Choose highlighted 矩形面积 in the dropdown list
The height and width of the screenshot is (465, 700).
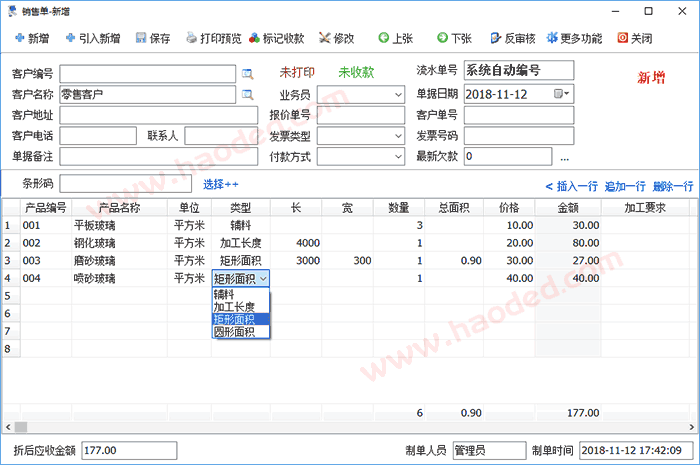241,320
